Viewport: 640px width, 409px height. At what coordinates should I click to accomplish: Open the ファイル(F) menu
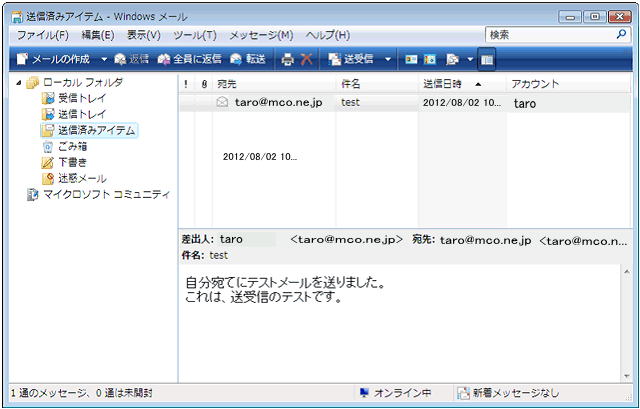click(x=42, y=35)
